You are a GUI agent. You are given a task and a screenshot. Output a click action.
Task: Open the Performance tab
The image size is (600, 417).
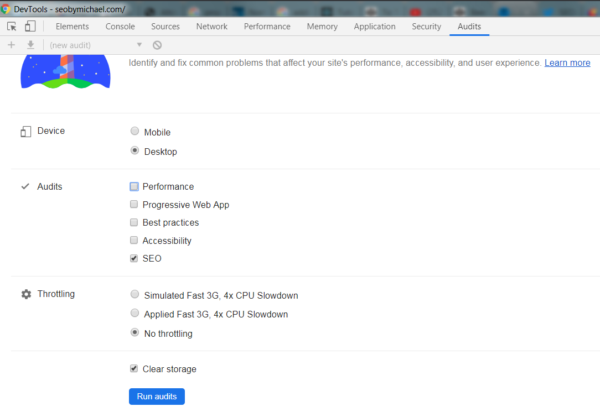(267, 26)
